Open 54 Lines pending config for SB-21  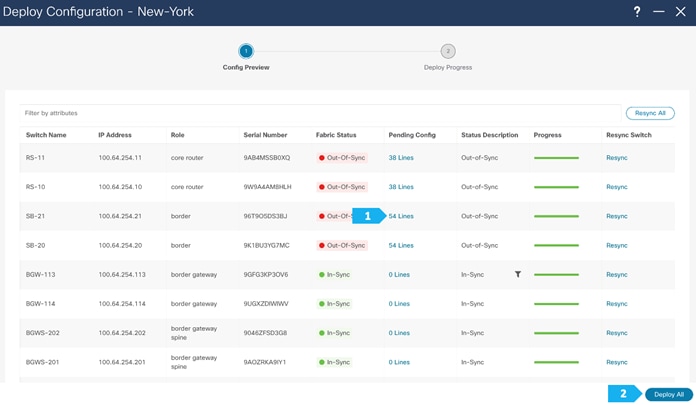401,216
